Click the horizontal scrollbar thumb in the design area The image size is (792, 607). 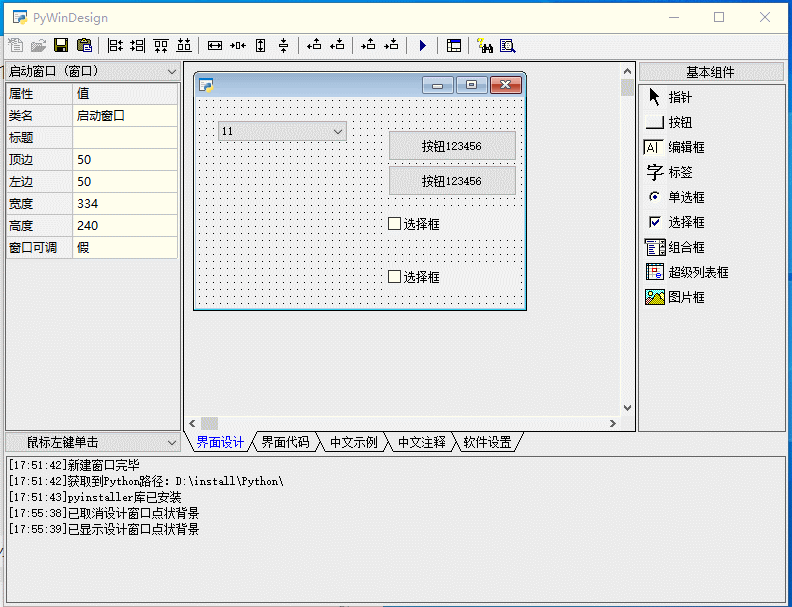tap(210, 423)
